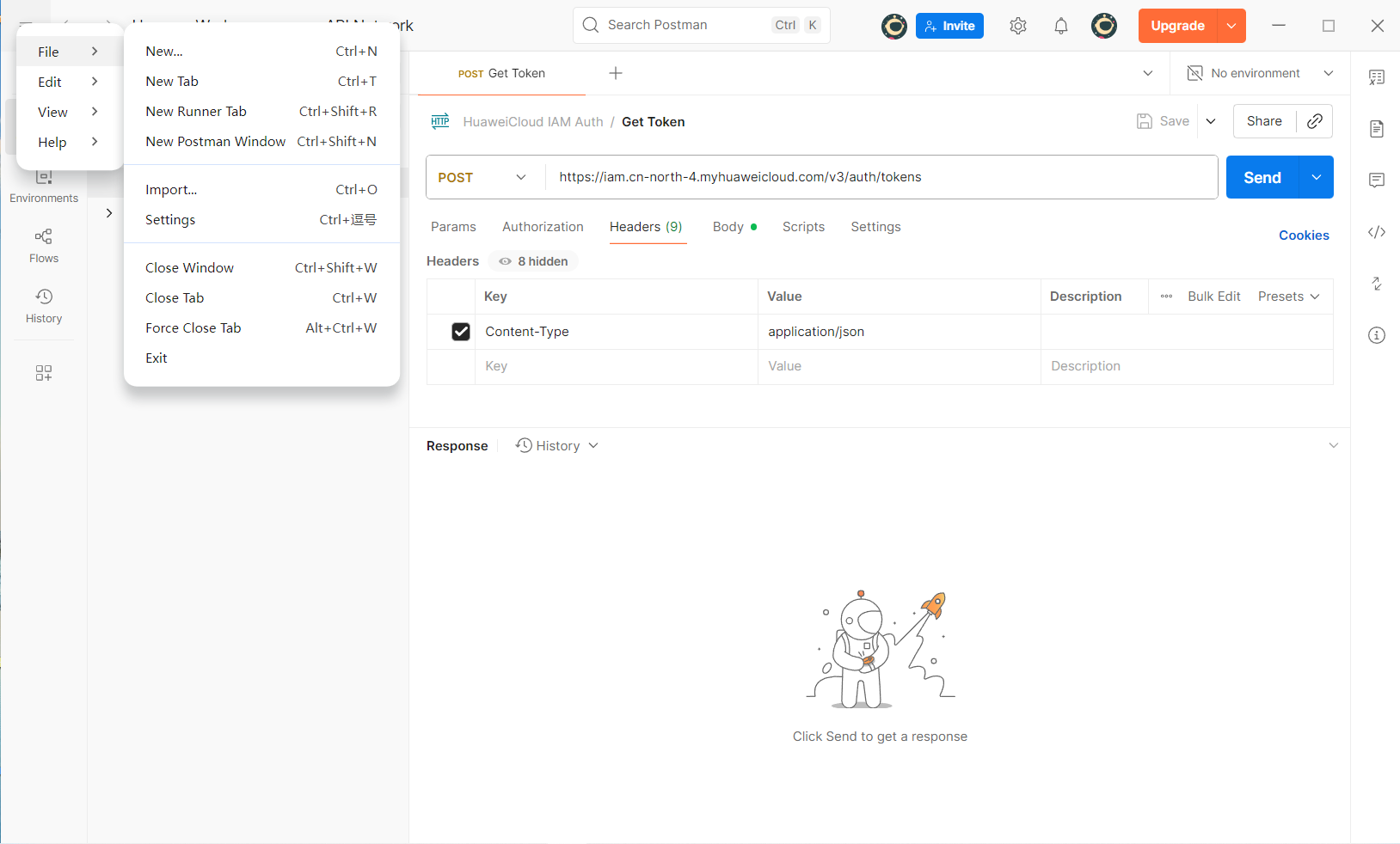This screenshot has width=1400, height=844.
Task: Open the tabs overflow chevron dropdown
Action: pos(1148,73)
